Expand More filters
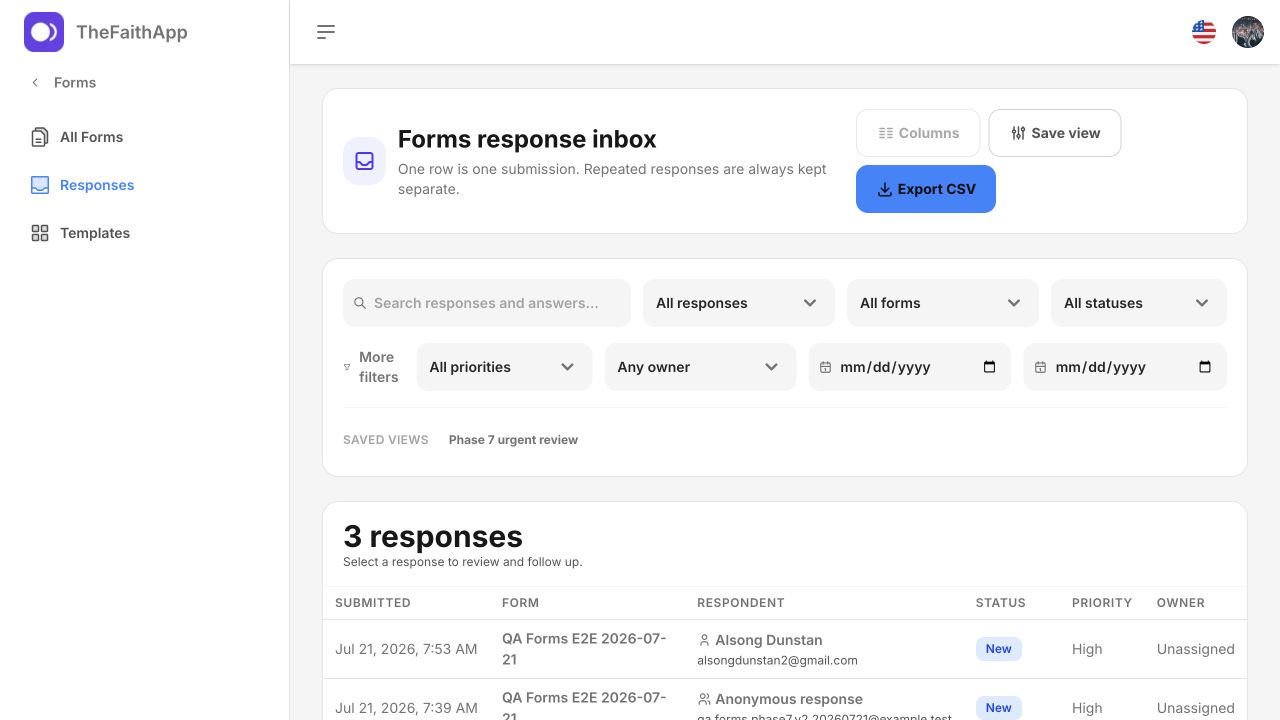Viewport: 1280px width, 720px height. coord(371,367)
